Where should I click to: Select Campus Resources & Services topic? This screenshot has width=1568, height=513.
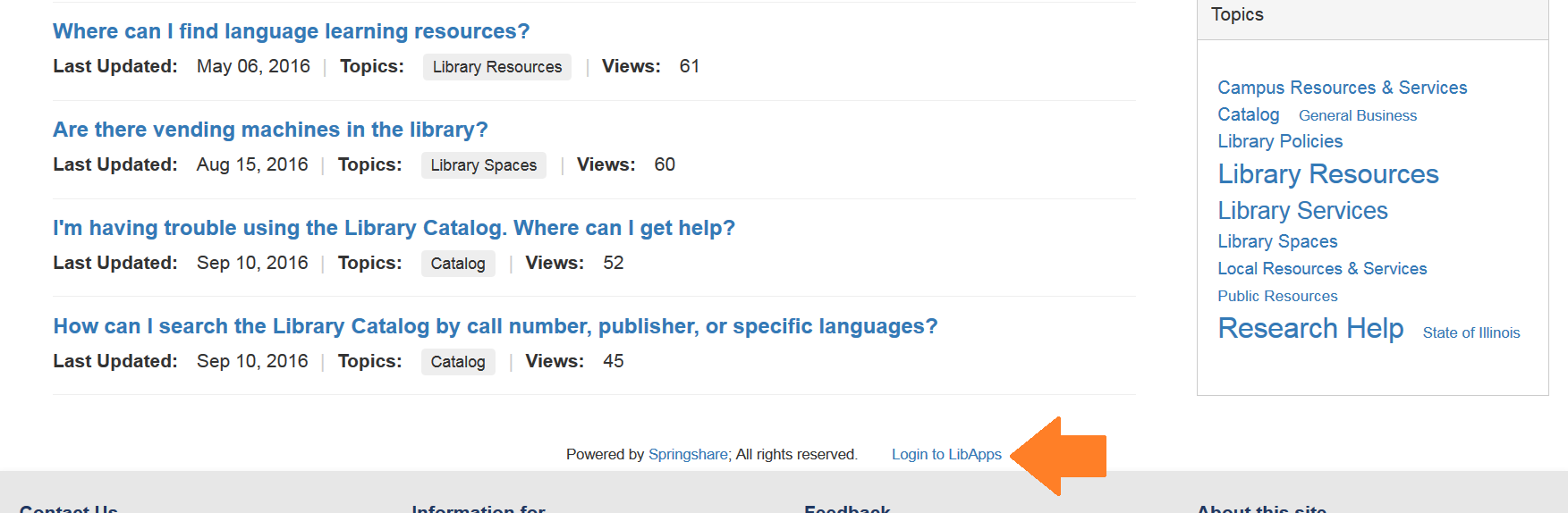click(1342, 88)
